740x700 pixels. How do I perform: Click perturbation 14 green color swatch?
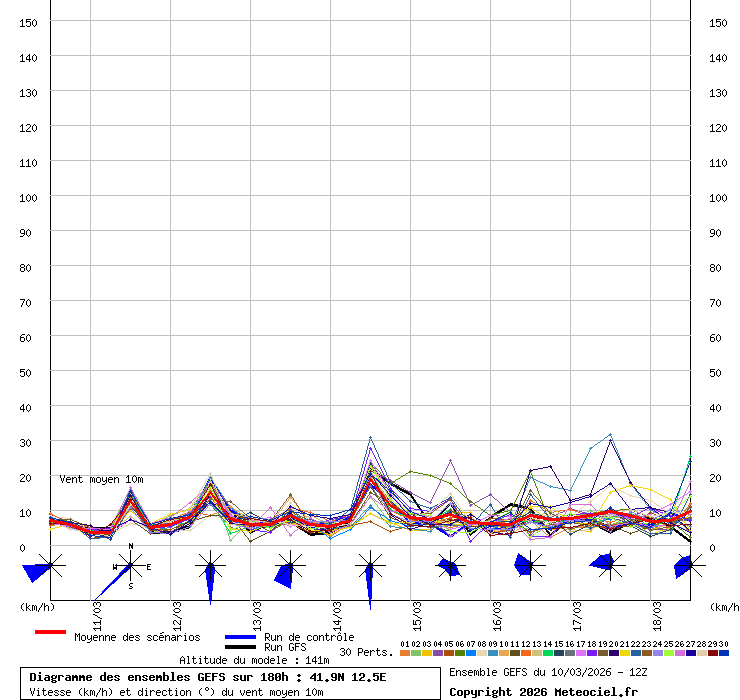[x=548, y=653]
